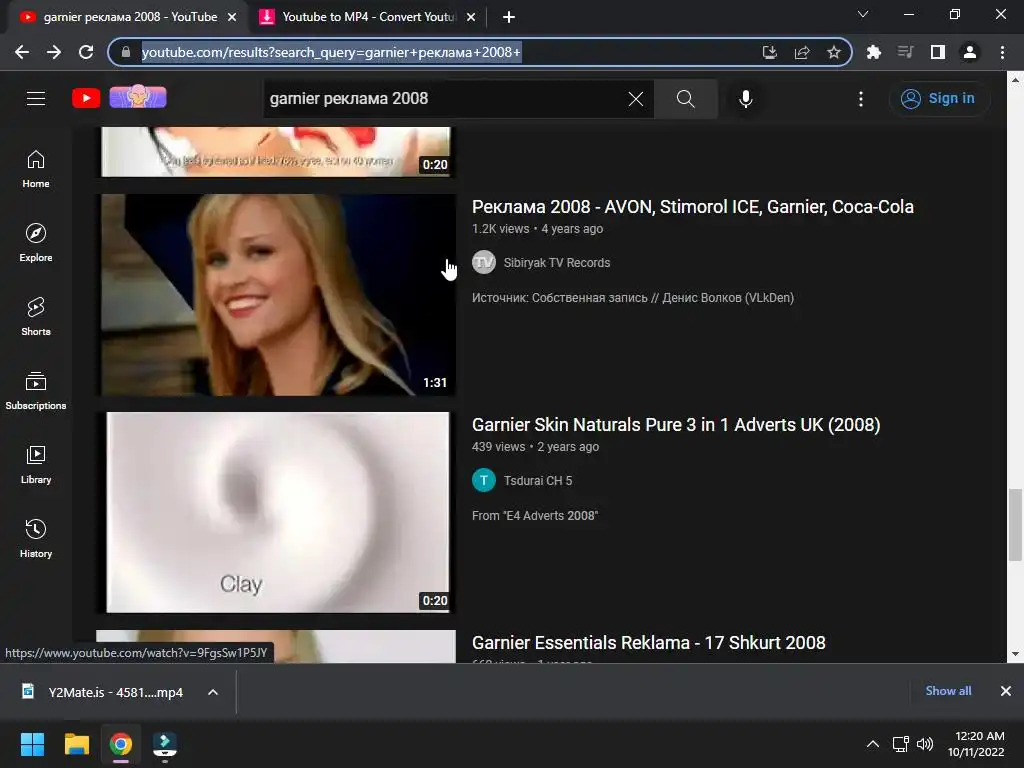Open Shorts in sidebar
Screen dimensions: 1024x768
(x=36, y=317)
